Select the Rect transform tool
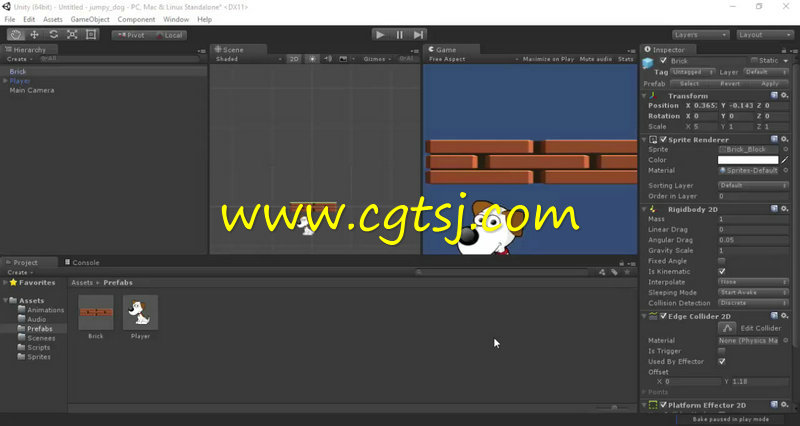Viewport: 800px width, 426px height. (x=91, y=35)
